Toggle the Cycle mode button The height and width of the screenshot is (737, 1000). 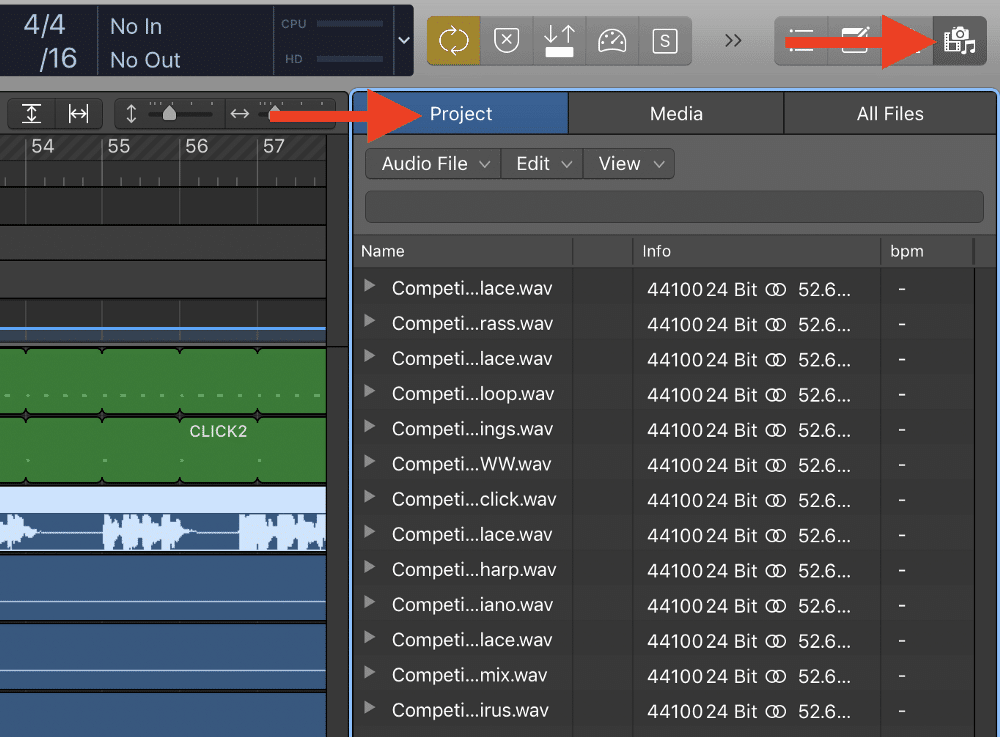click(453, 41)
